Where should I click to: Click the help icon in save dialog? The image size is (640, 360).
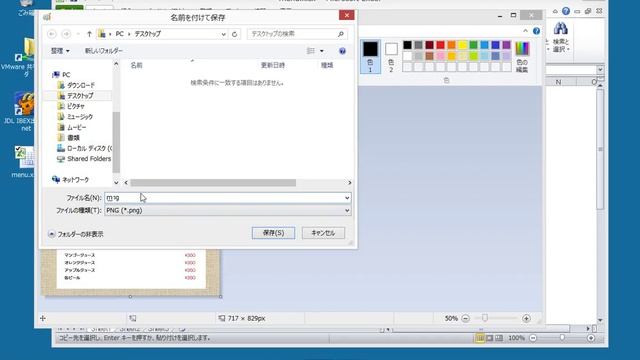pos(342,51)
